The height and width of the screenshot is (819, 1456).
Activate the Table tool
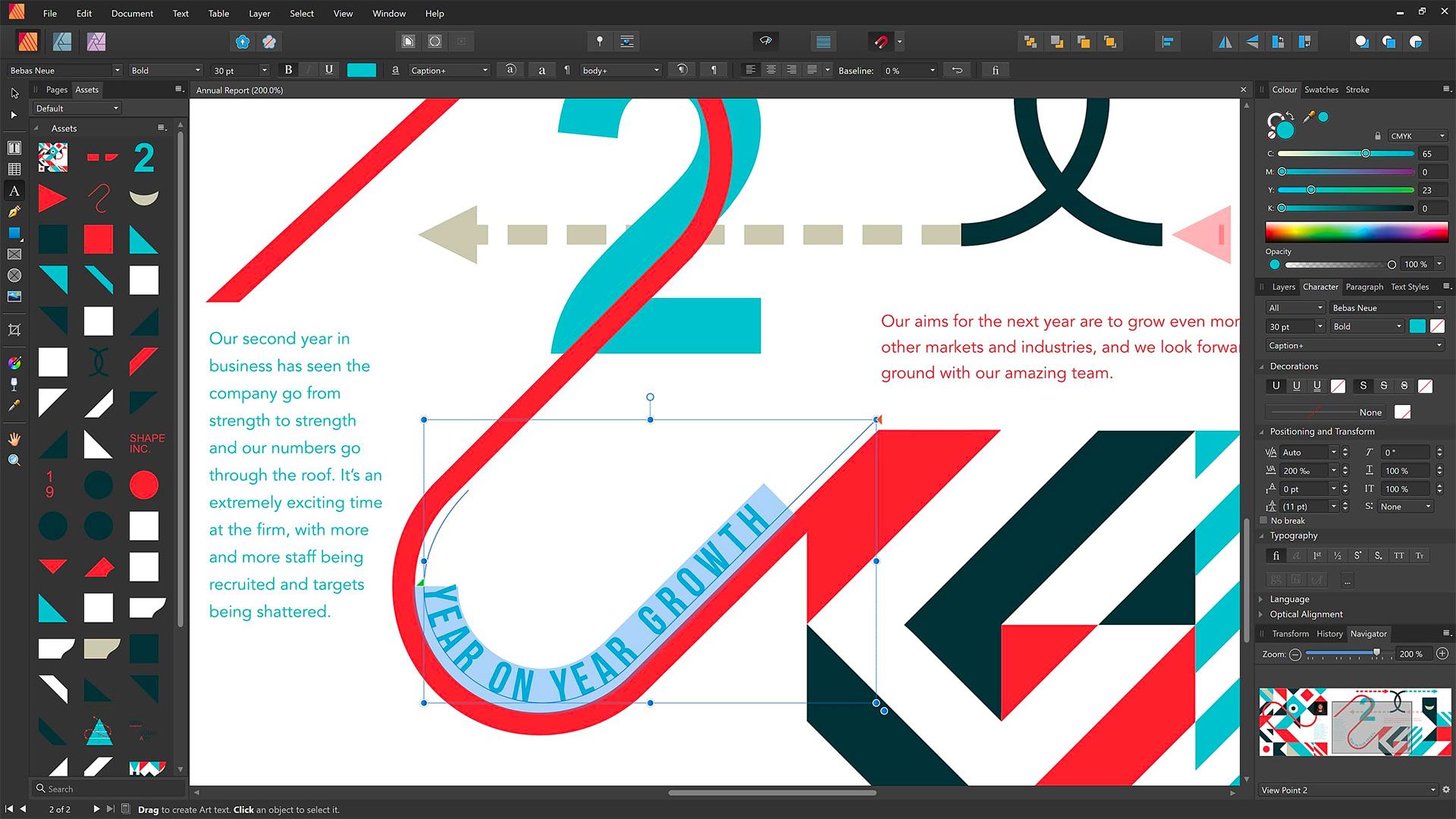click(14, 168)
